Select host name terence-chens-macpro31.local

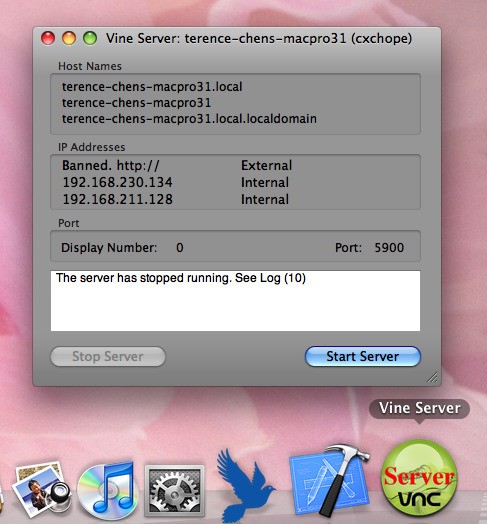pyautogui.click(x=152, y=87)
